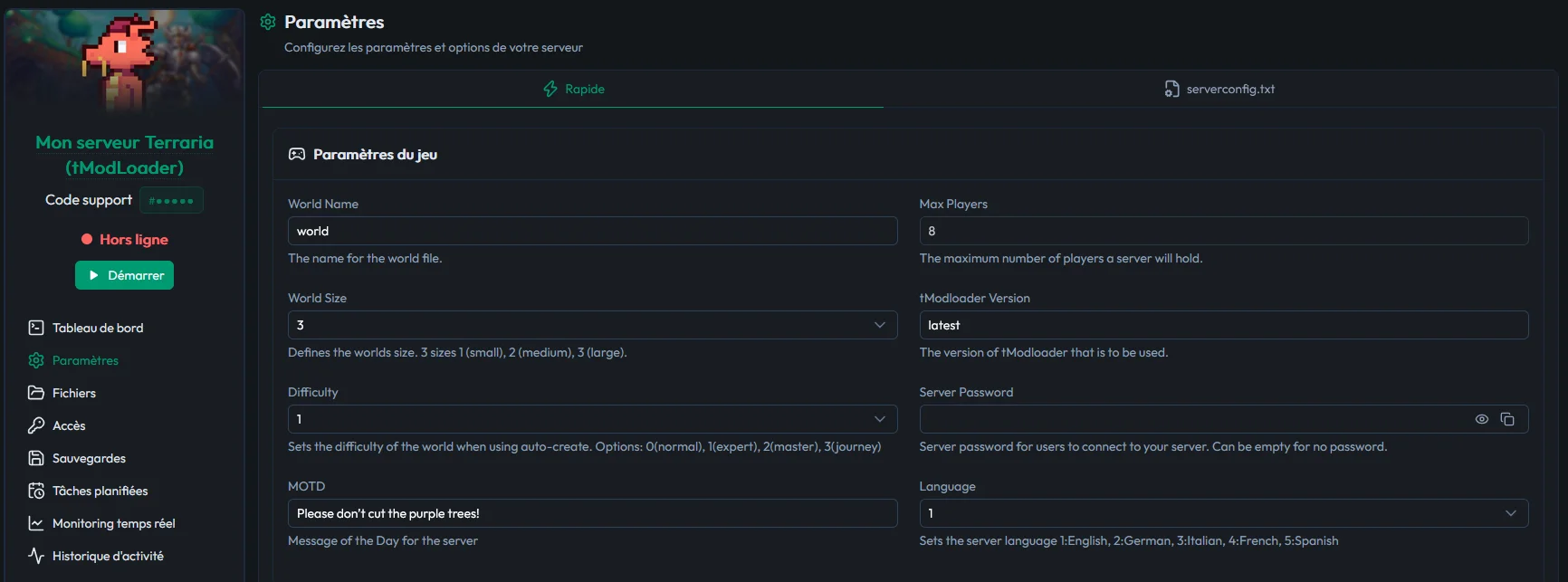Reveal the hidden Code support value
Viewport: 1568px width, 582px height.
pyautogui.click(x=172, y=200)
